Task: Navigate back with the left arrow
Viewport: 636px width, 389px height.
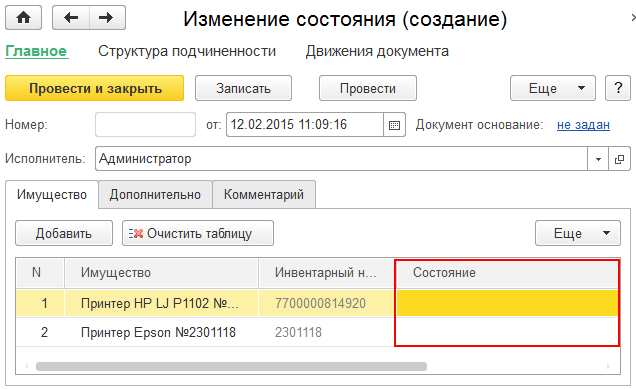Action: click(71, 18)
